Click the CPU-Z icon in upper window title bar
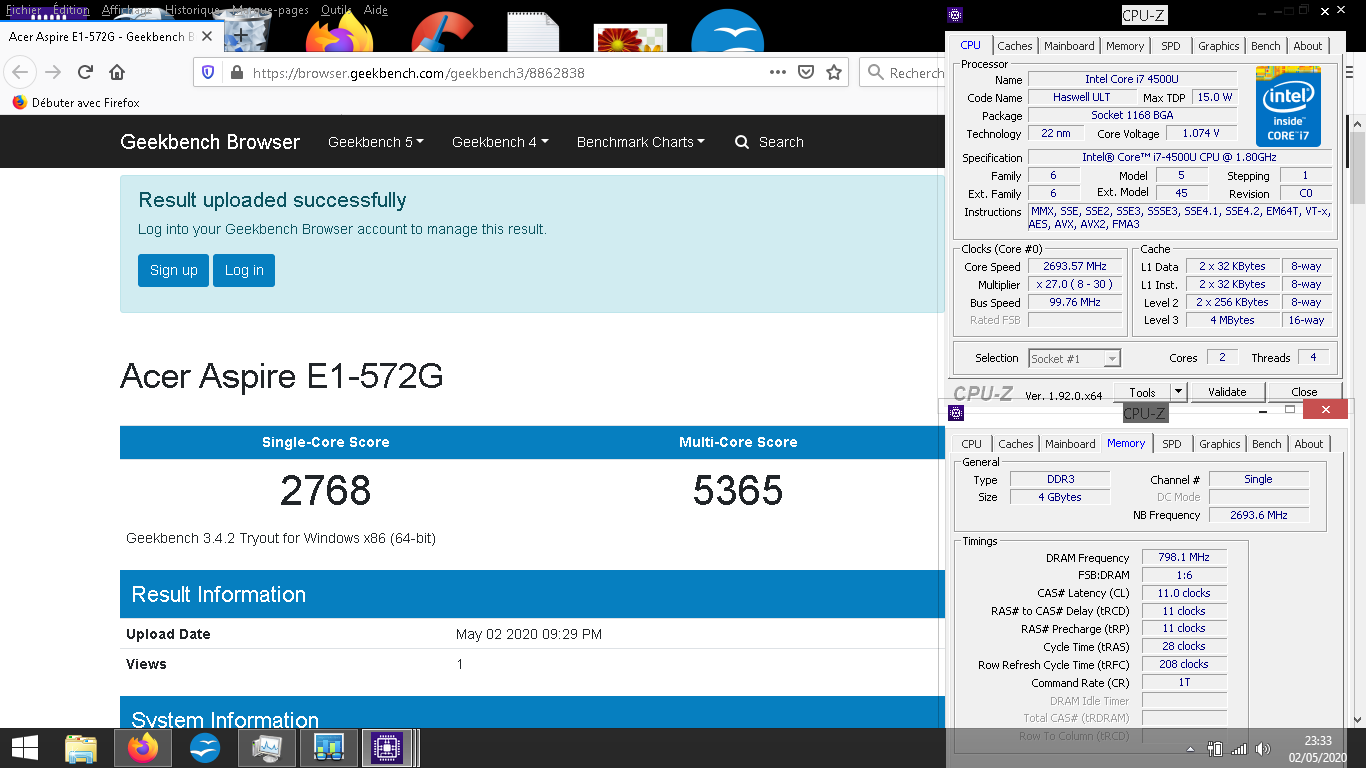 point(956,14)
